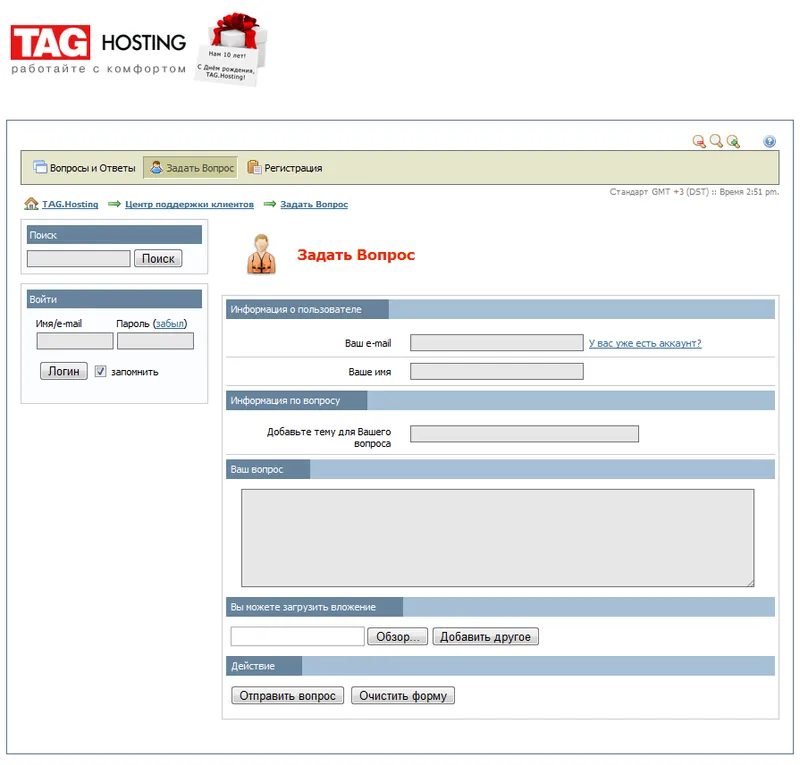Select the "Задать Вопрос" navigation tab

(x=191, y=167)
